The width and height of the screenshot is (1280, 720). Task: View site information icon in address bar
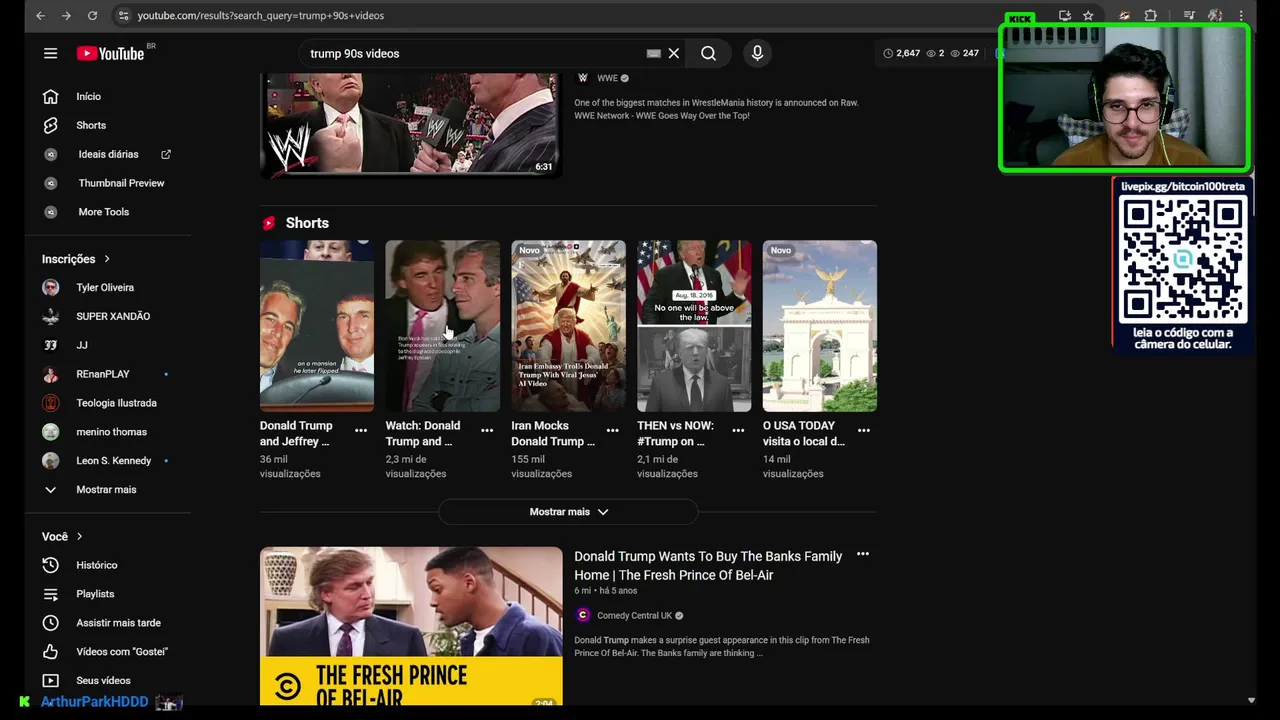123,15
